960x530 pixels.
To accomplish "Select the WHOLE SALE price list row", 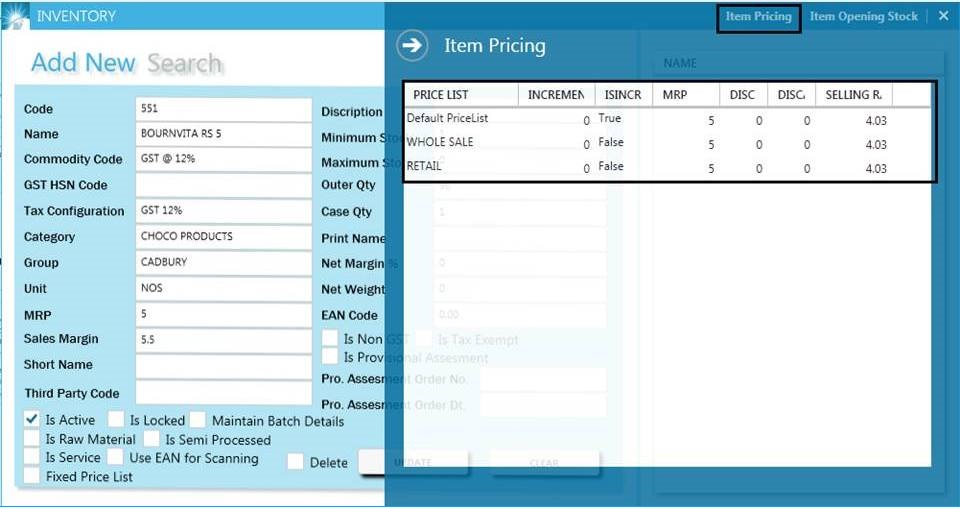I will 668,143.
